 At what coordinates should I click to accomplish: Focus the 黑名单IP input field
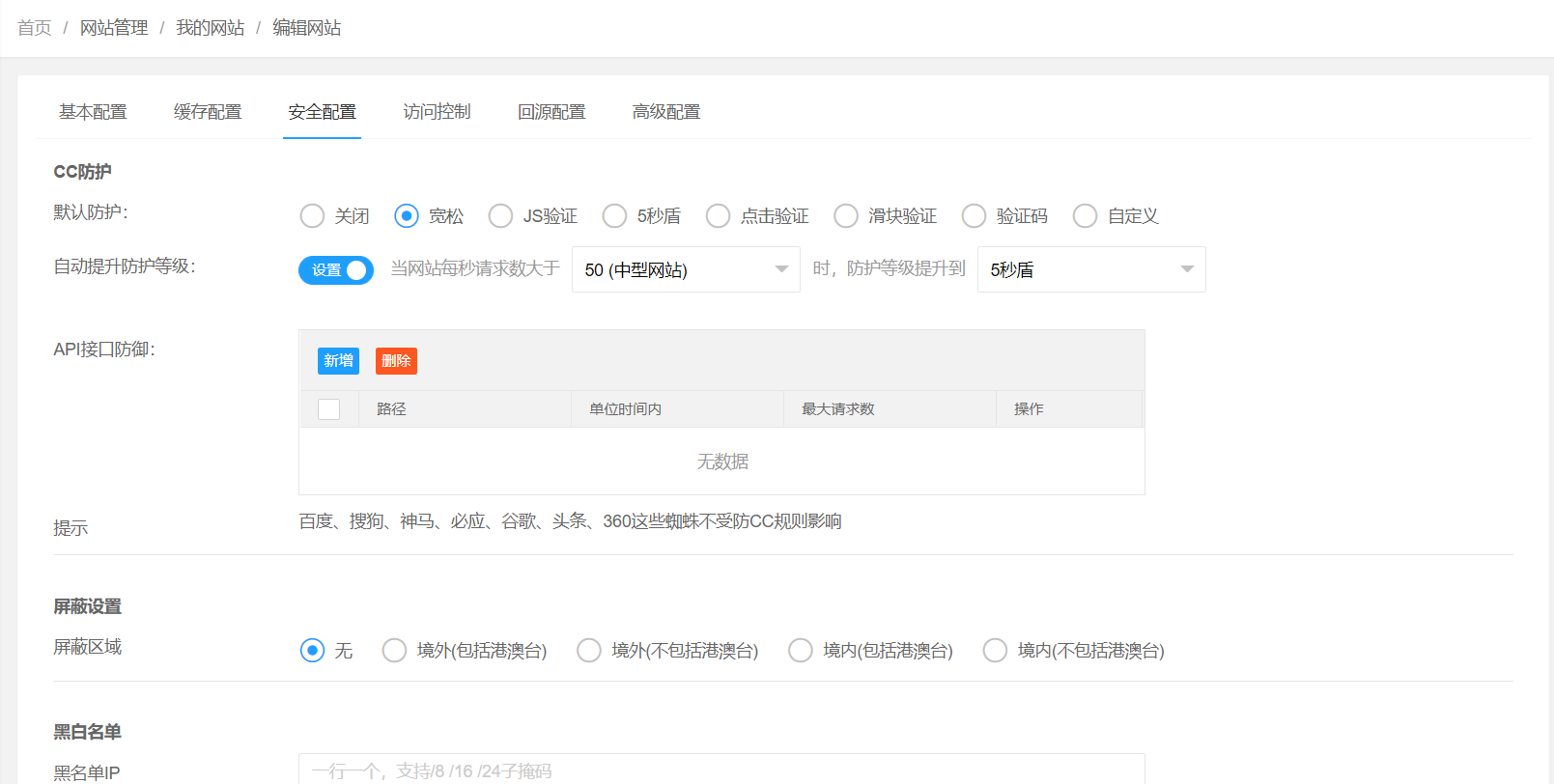tap(721, 770)
